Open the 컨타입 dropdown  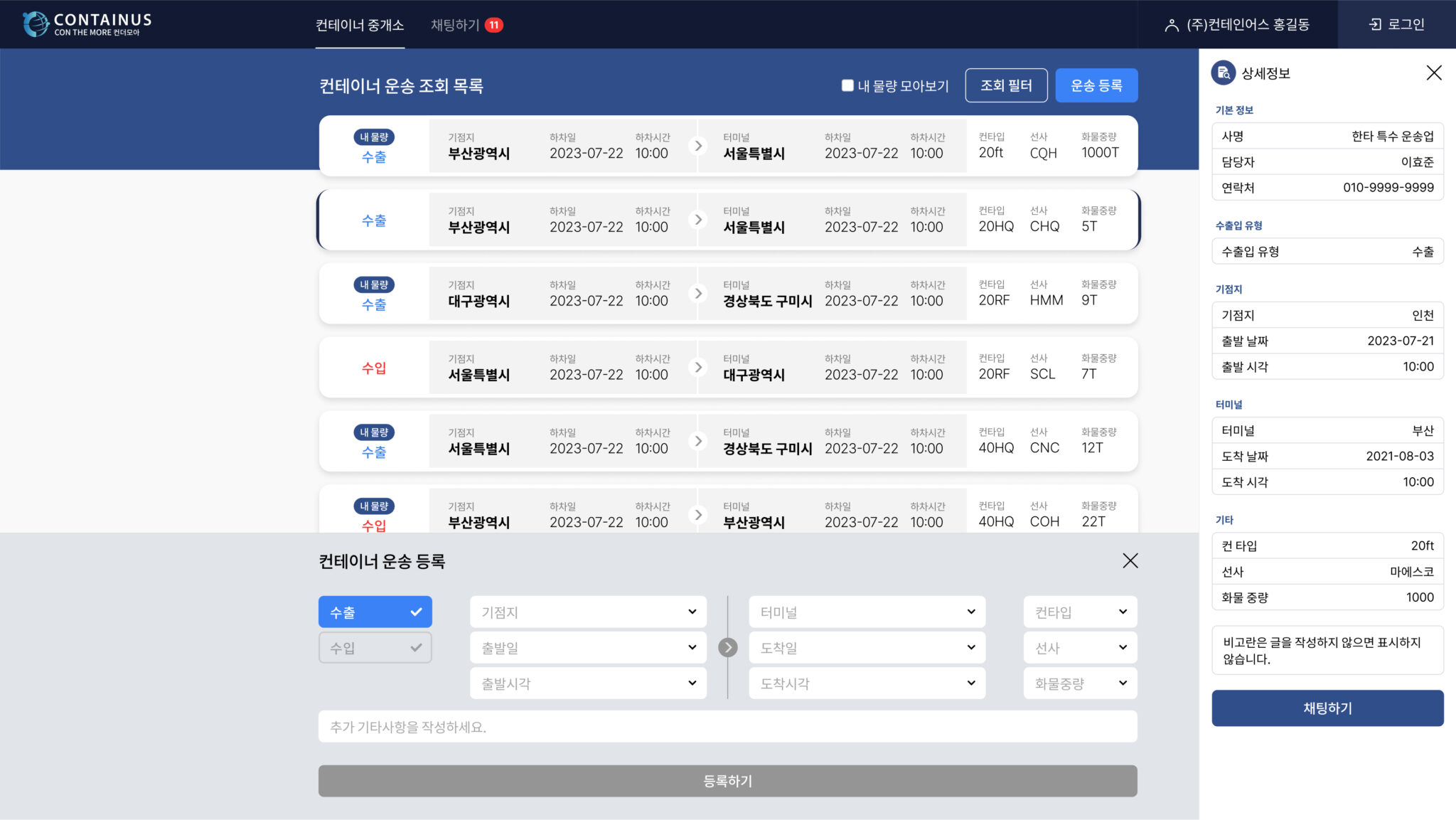1080,612
